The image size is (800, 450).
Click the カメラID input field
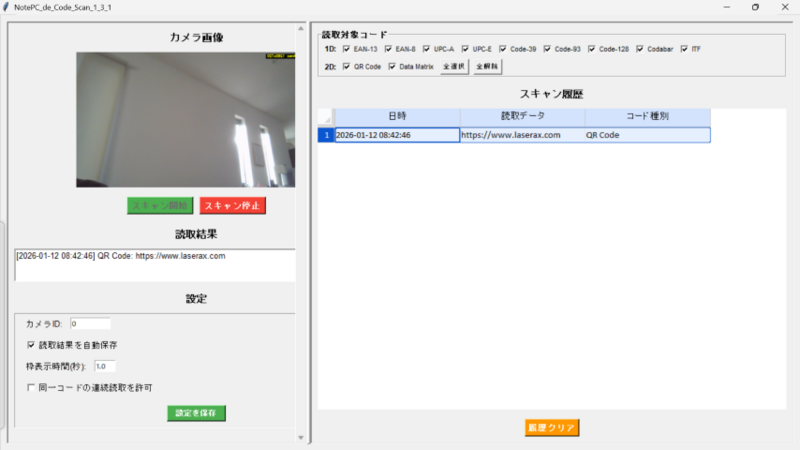click(x=90, y=323)
